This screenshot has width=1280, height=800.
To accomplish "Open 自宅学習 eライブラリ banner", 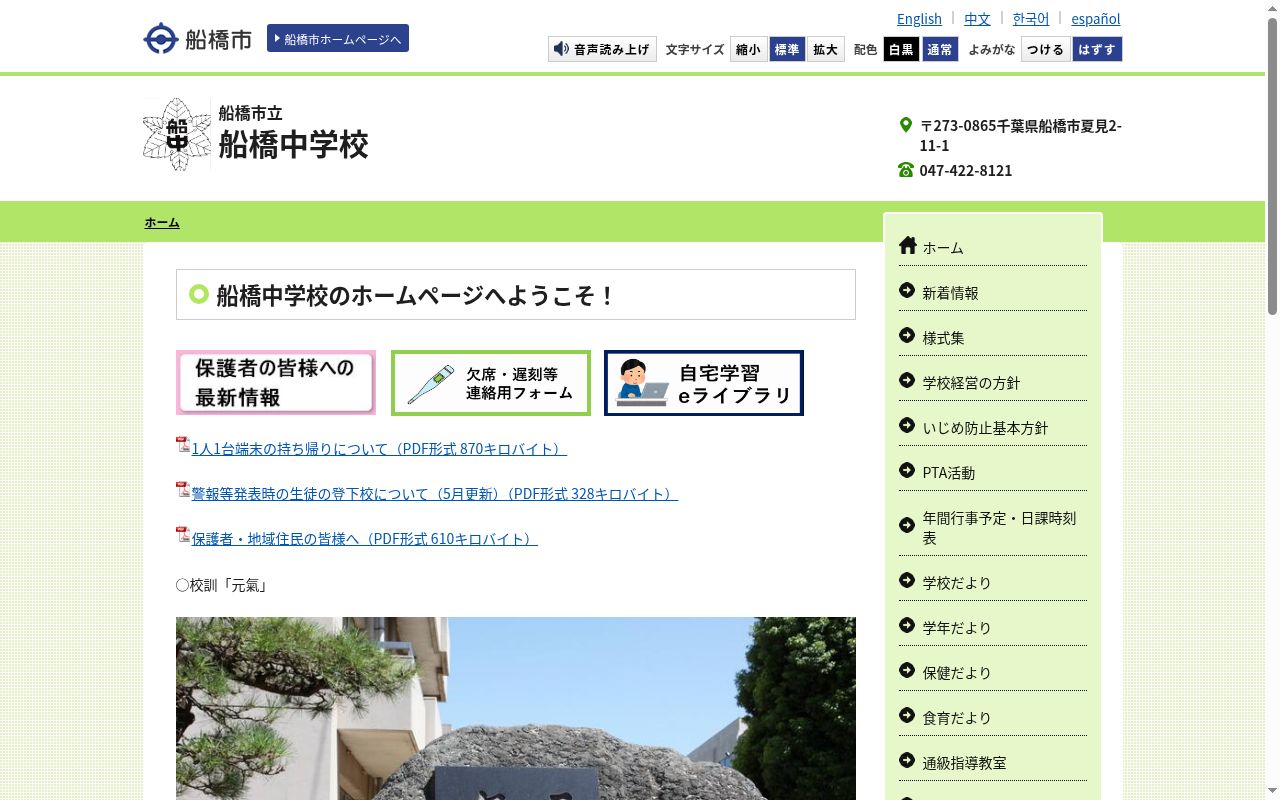I will (704, 382).
